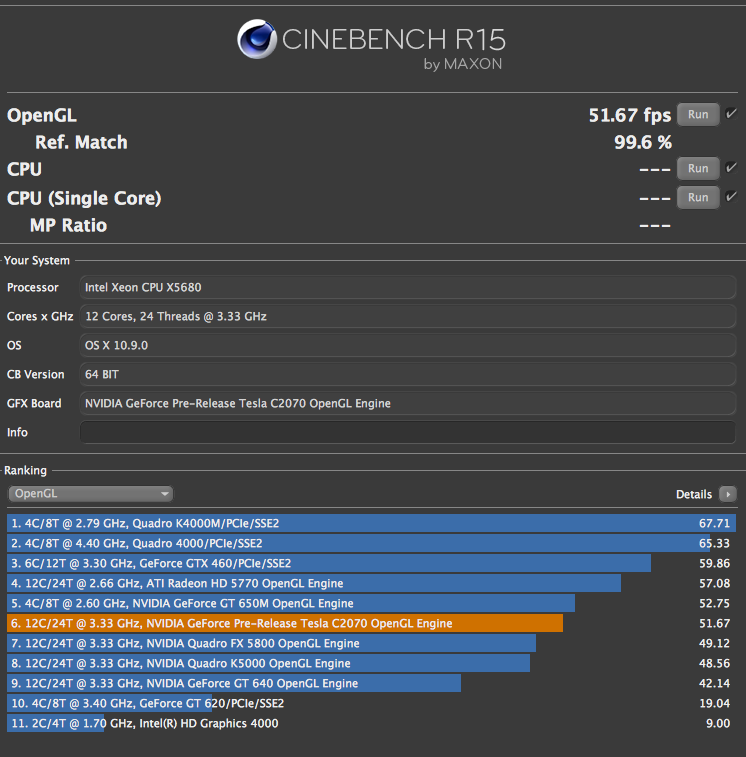
Task: Select ranking row NVIDIA GeForce GT 650M
Action: click(371, 603)
